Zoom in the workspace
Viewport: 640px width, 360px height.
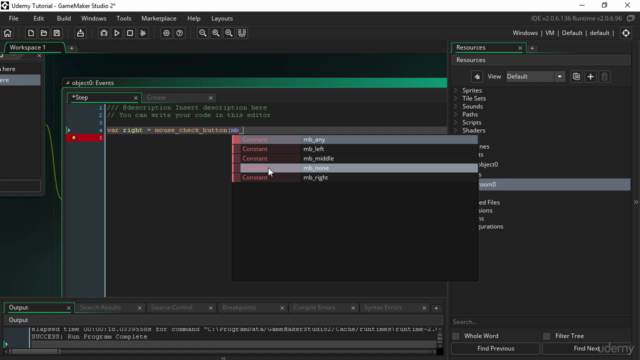[x=229, y=33]
